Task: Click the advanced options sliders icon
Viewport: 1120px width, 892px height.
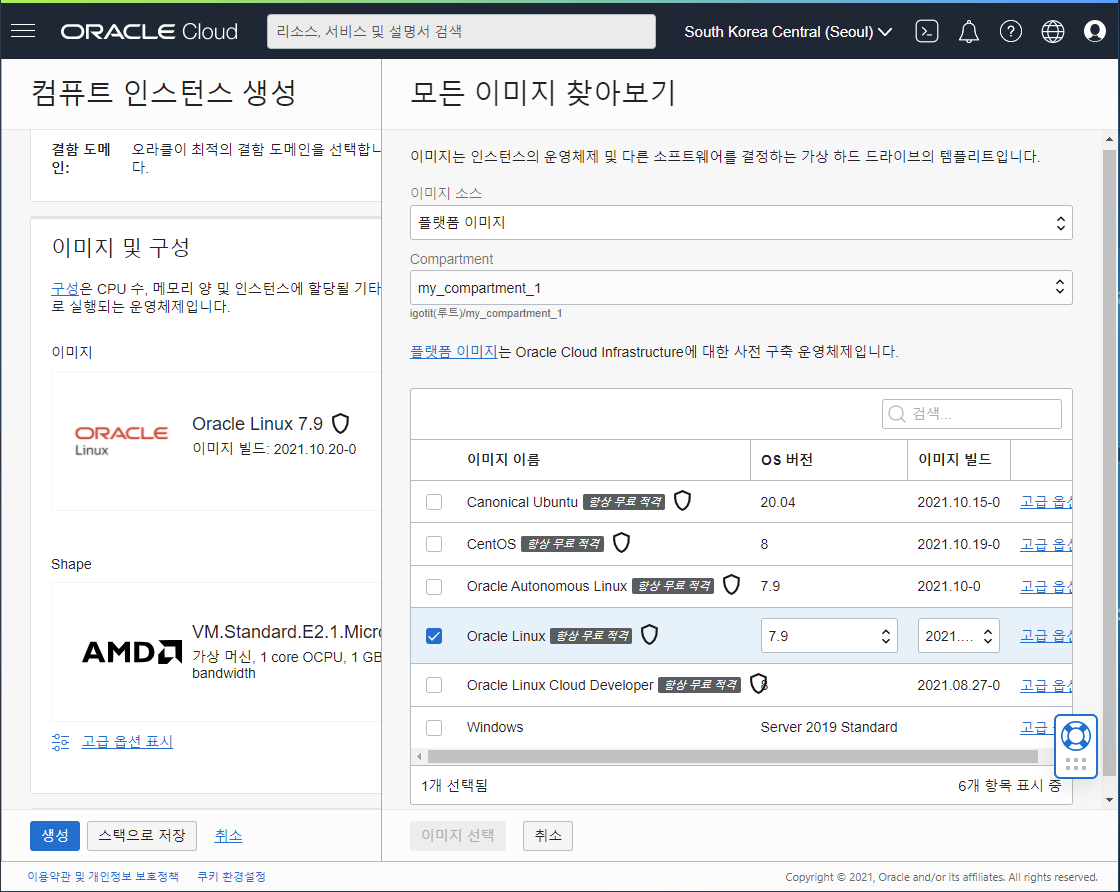Action: click(61, 742)
